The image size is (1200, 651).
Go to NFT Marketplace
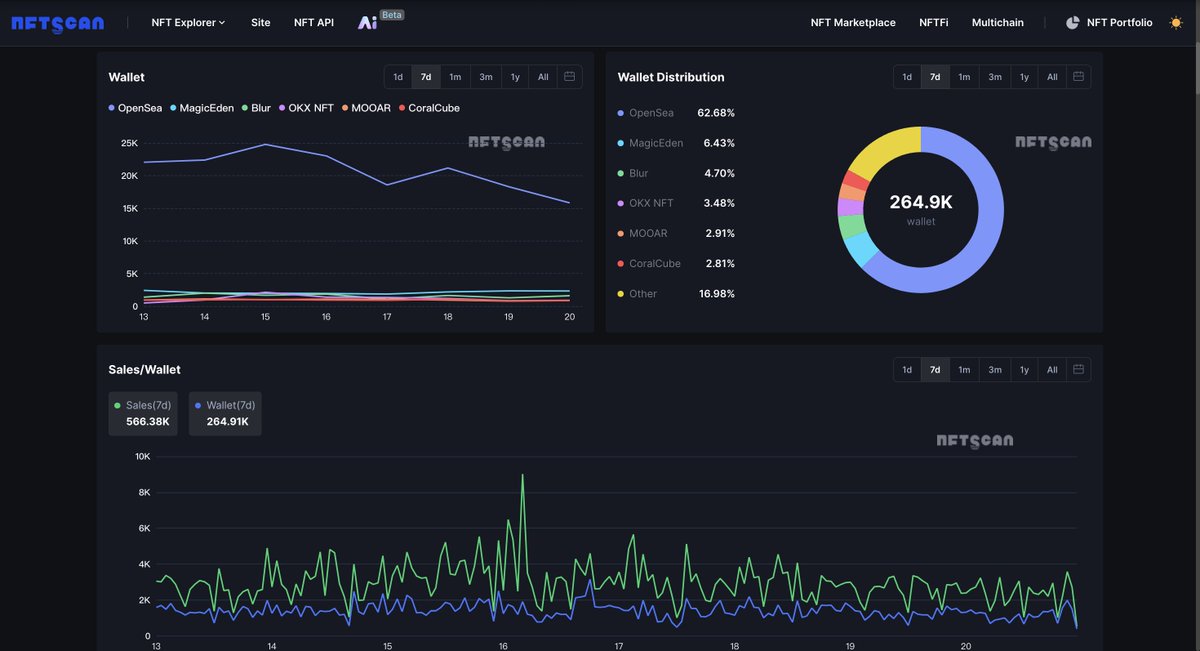[853, 22]
